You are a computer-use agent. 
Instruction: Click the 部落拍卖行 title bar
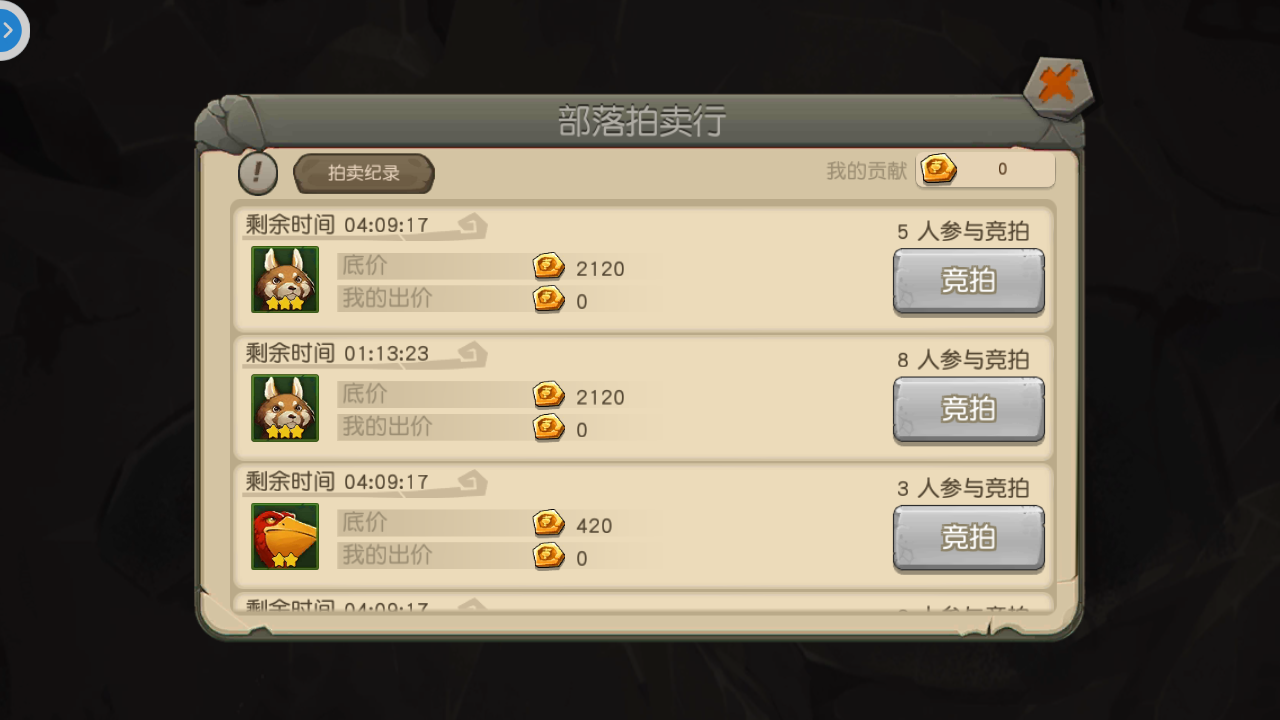pos(640,121)
